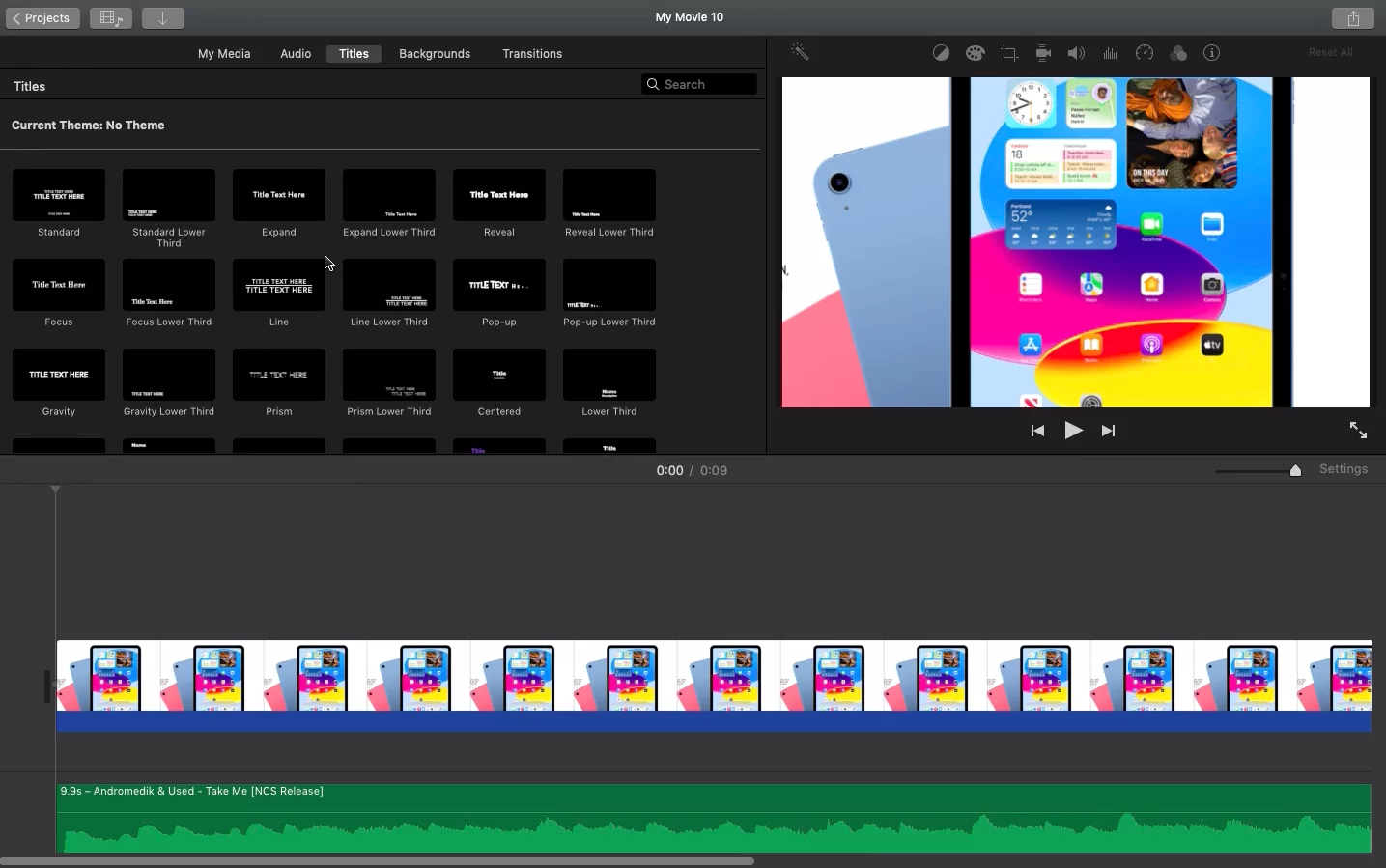1386x868 pixels.
Task: Open the Transitions tab
Action: (532, 54)
